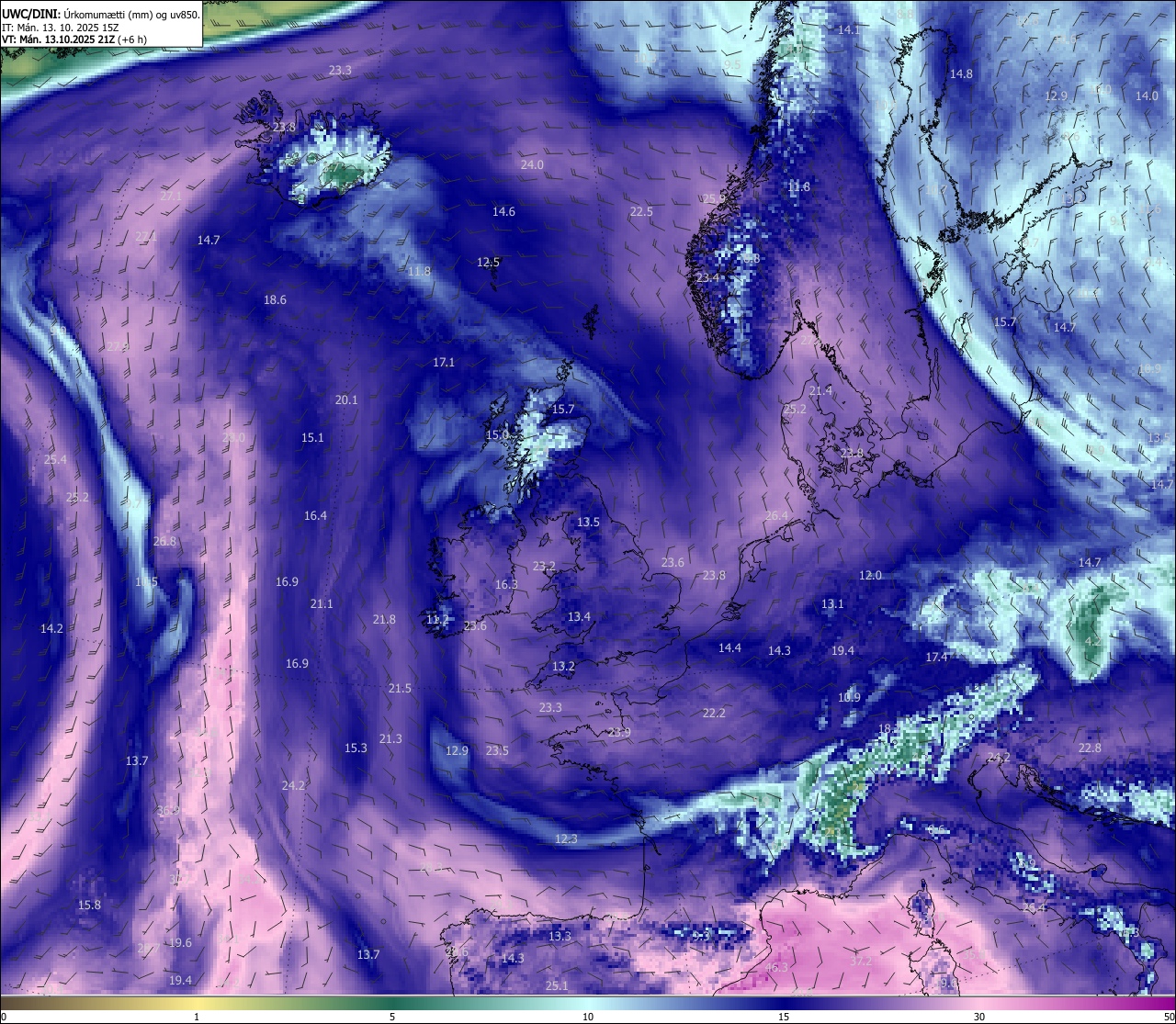1176x1024 pixels.
Task: Click the 13.4 value over Wales
Action: pyautogui.click(x=579, y=616)
